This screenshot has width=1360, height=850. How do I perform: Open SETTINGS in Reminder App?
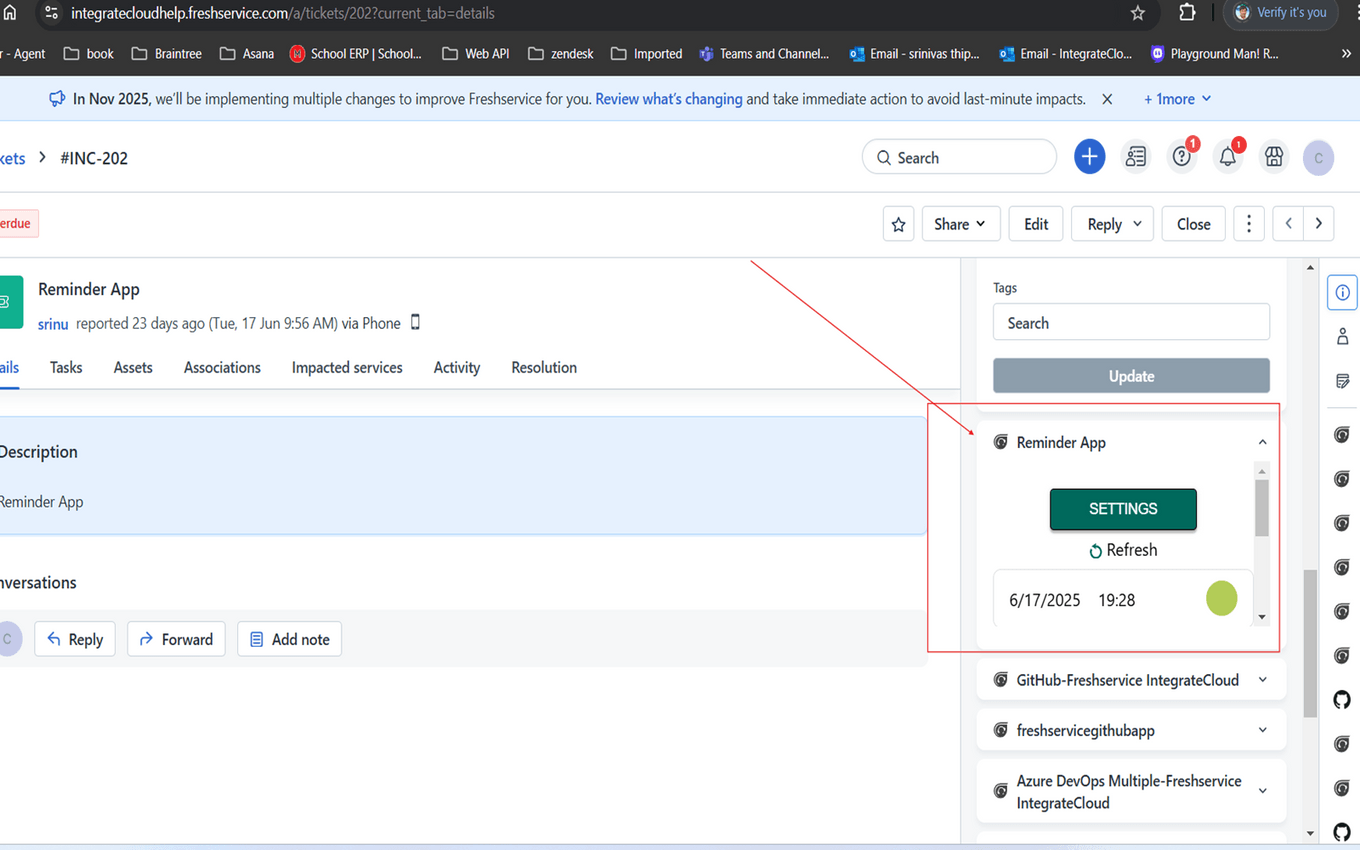[x=1123, y=509]
